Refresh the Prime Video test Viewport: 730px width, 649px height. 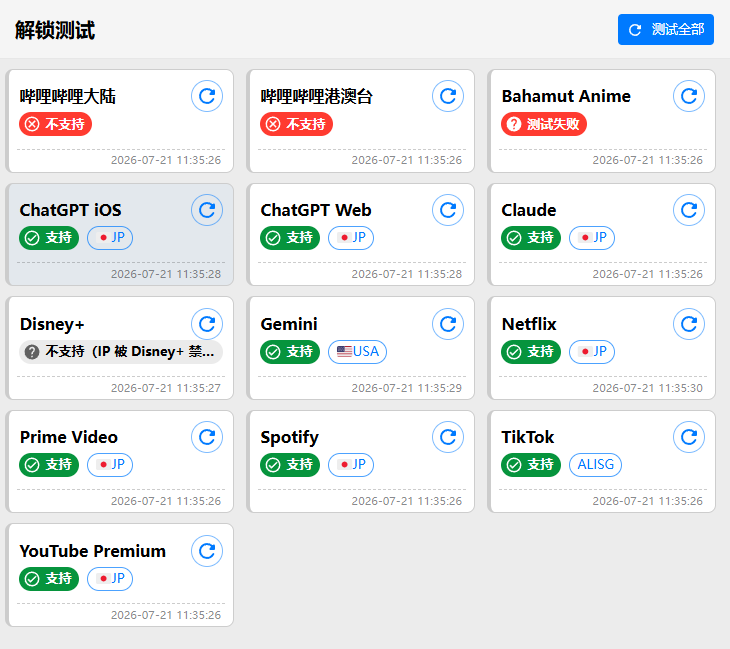tap(207, 437)
